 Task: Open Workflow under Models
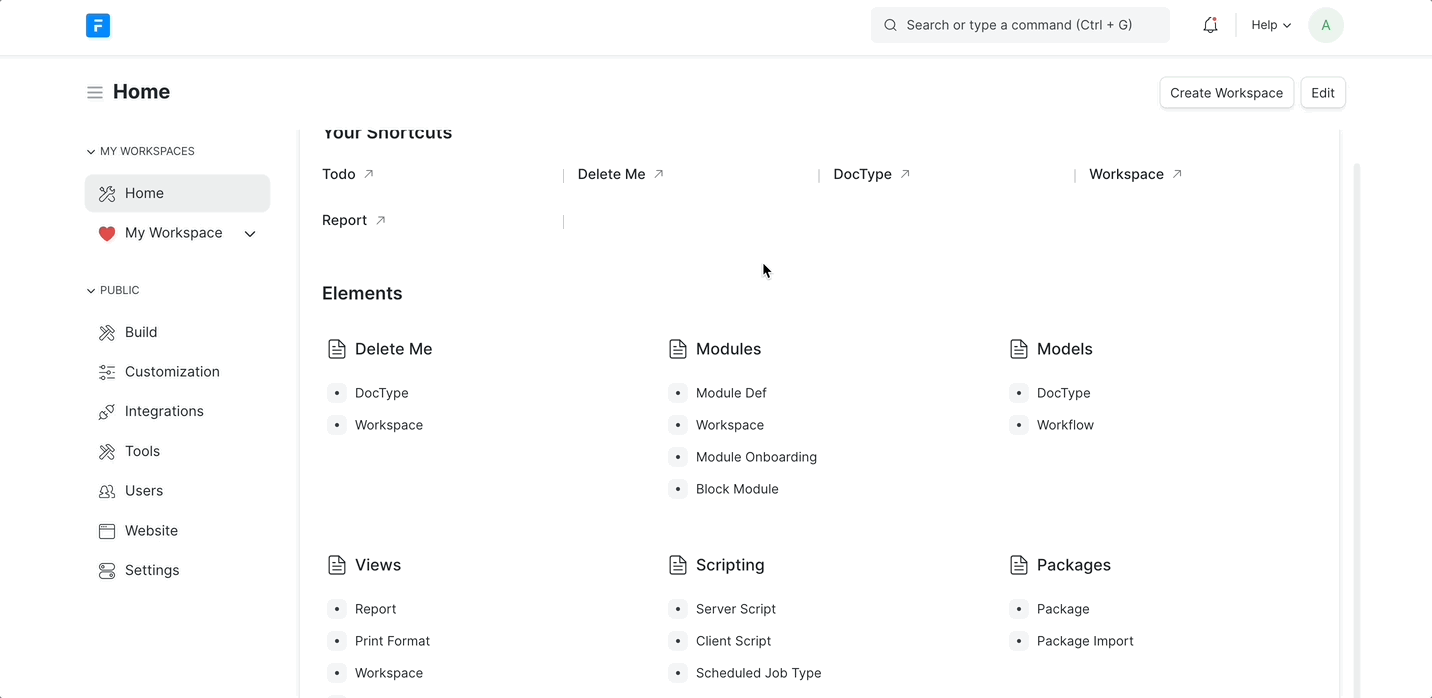[1065, 425]
